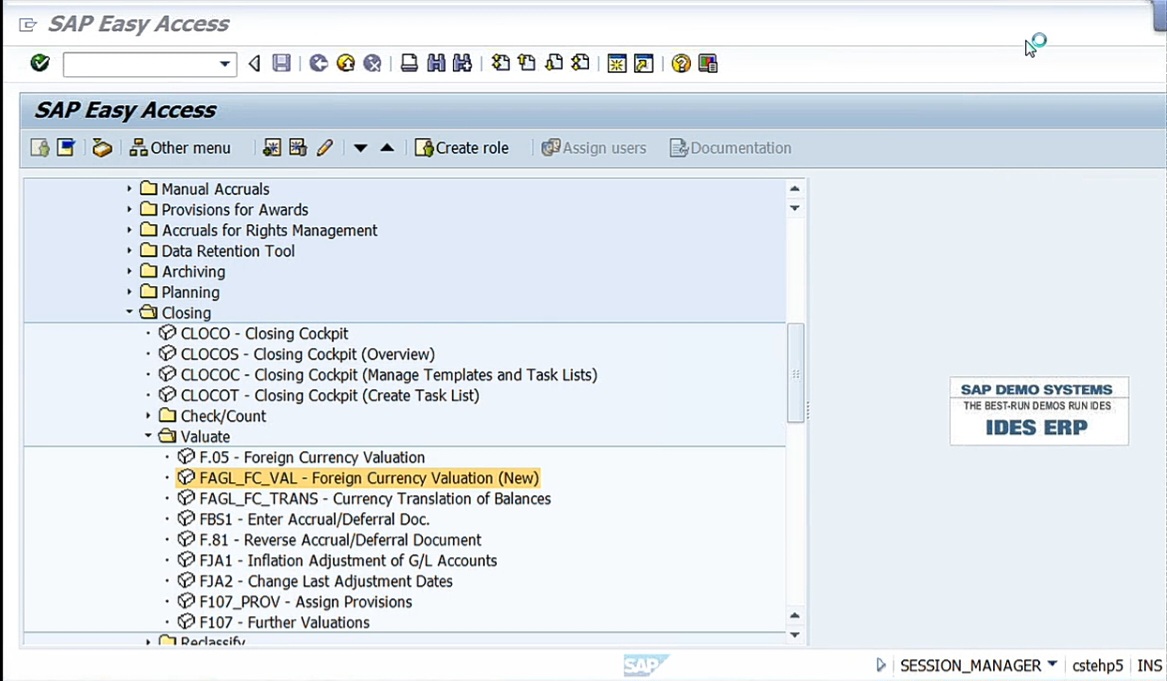Click the scroll-down arrow at the bottom of the tree scrollbar
Screen dimensions: 1167x681
pyautogui.click(x=795, y=635)
